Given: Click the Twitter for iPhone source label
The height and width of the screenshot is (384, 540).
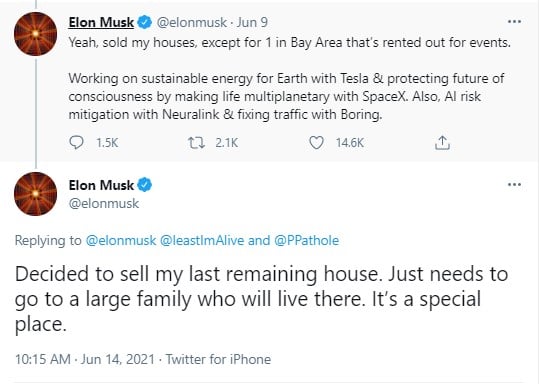Looking at the screenshot, I should (218, 359).
